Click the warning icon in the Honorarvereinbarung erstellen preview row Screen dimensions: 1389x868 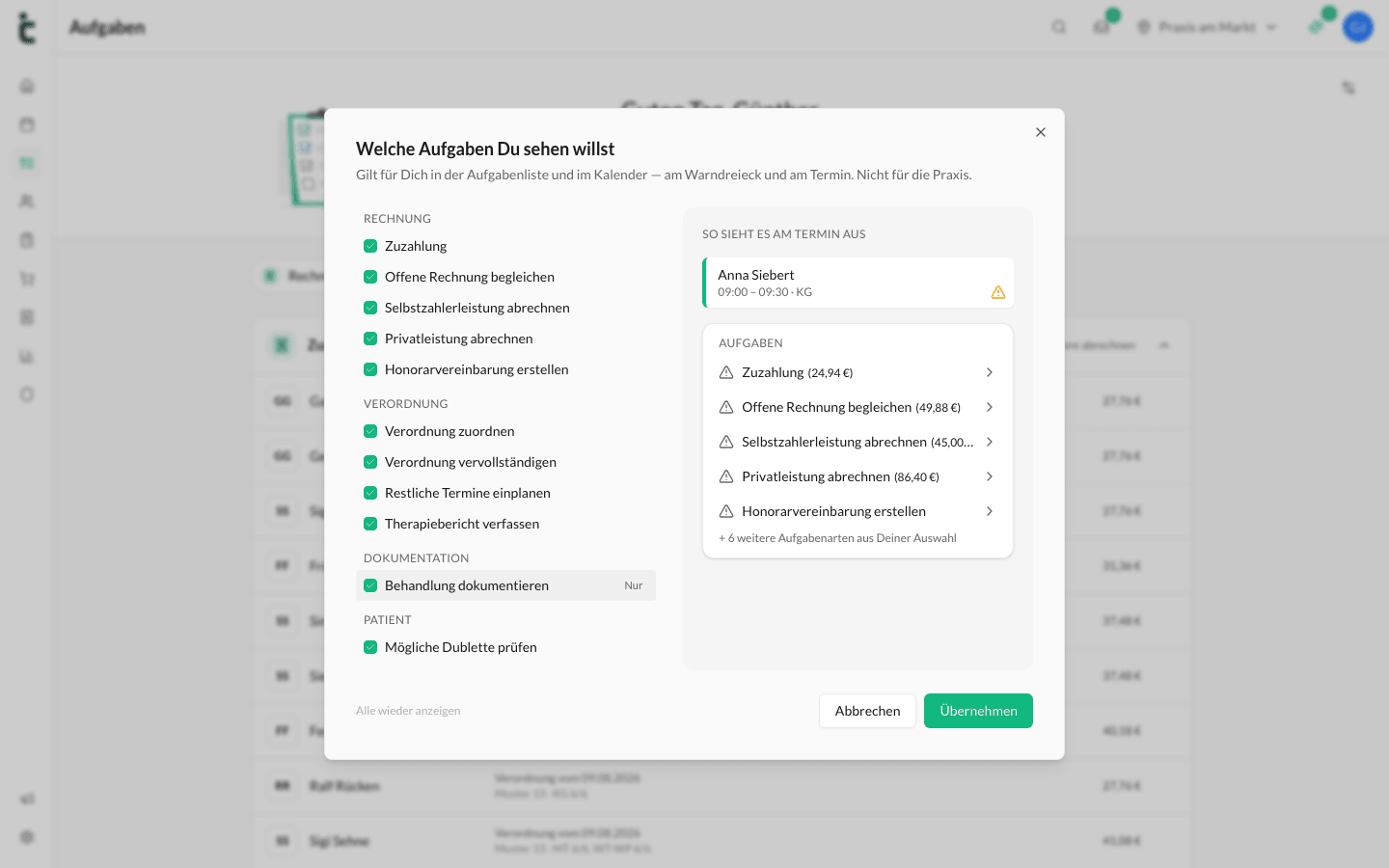click(726, 511)
